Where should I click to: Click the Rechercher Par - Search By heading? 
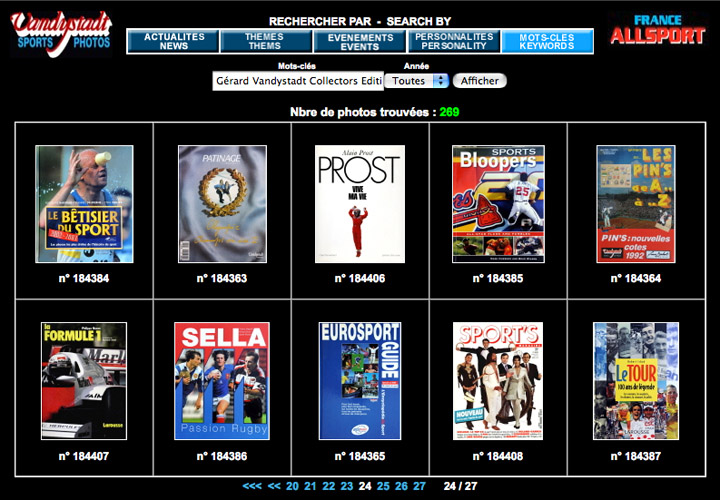point(360,21)
